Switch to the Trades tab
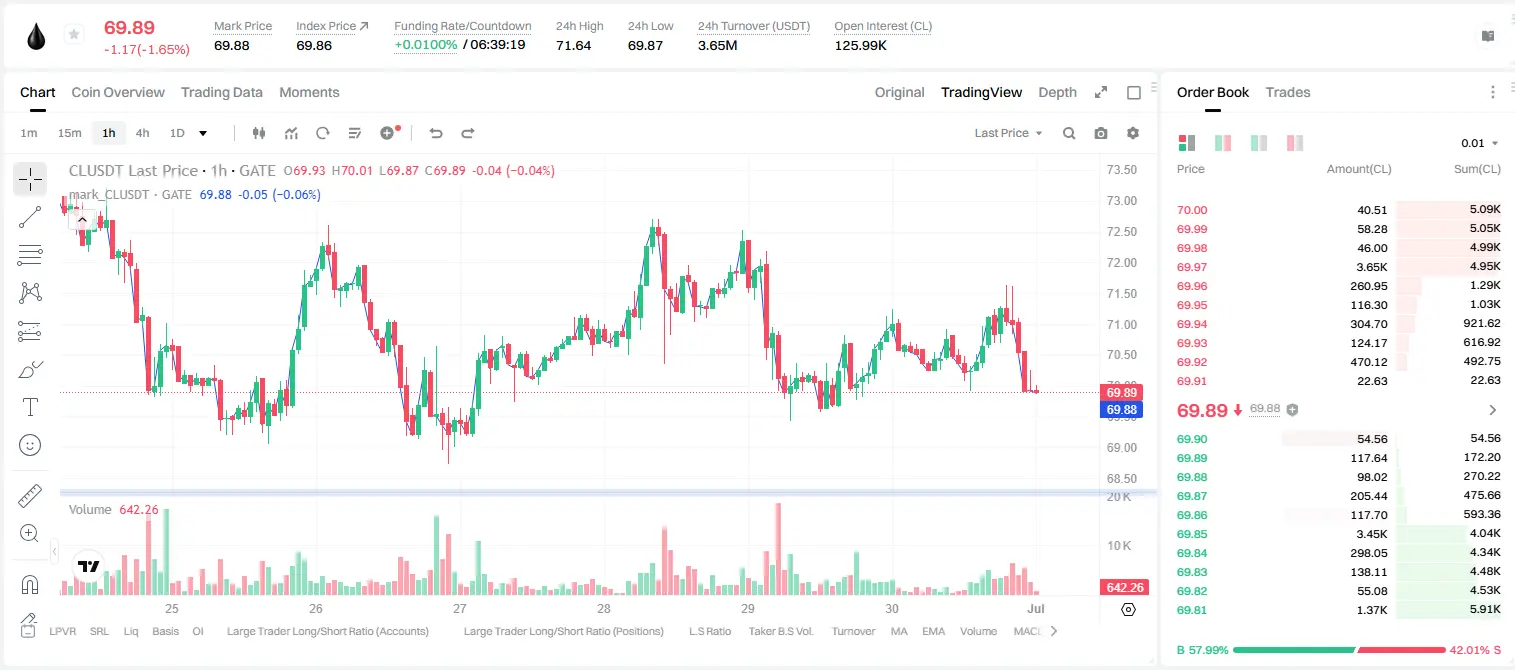1515x670 pixels. (x=1288, y=92)
